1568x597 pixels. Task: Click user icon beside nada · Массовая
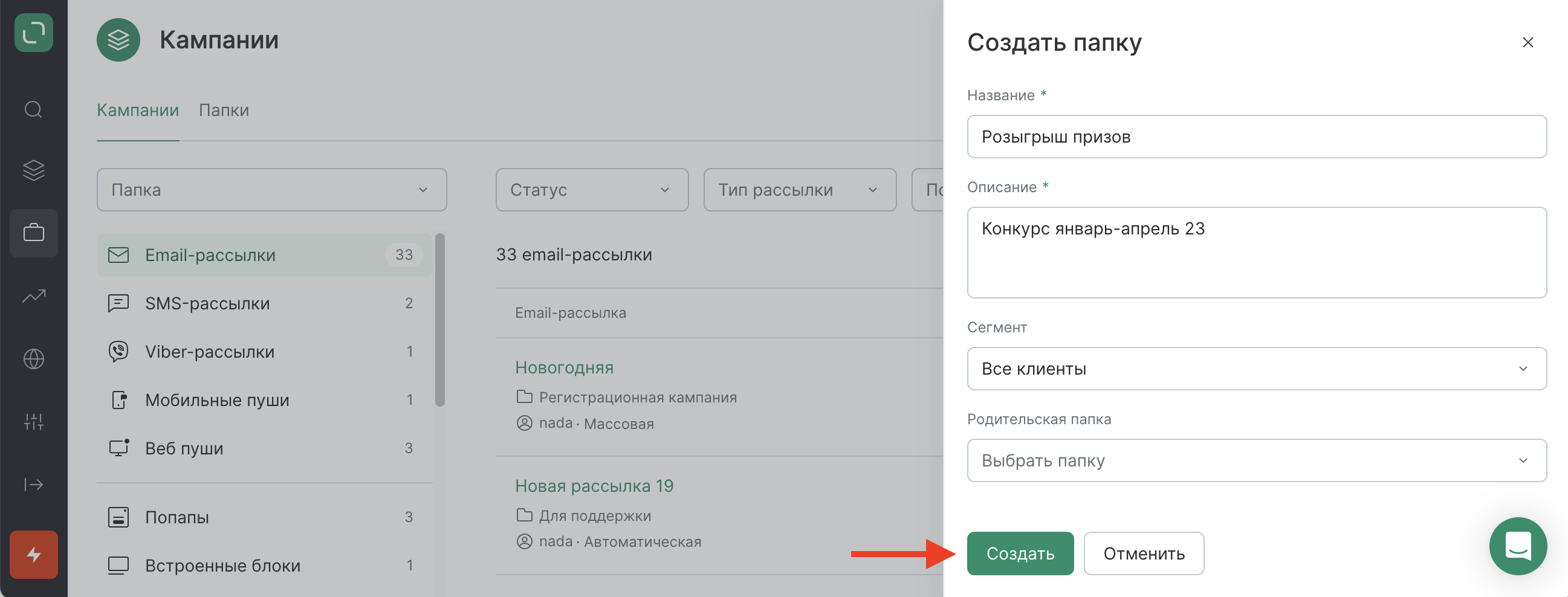(524, 423)
